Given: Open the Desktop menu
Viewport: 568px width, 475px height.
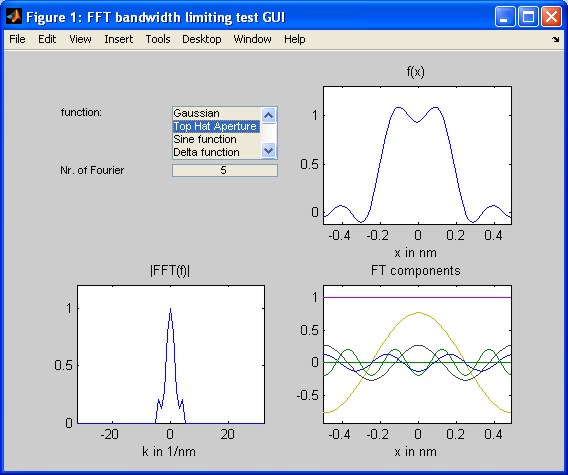Looking at the screenshot, I should [201, 39].
